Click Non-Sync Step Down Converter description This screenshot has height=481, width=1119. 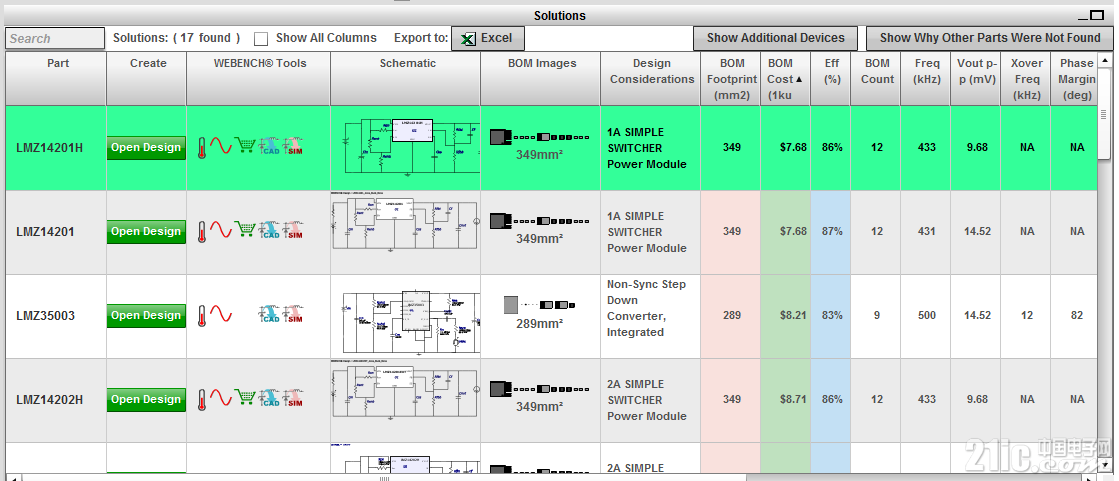[x=647, y=308]
